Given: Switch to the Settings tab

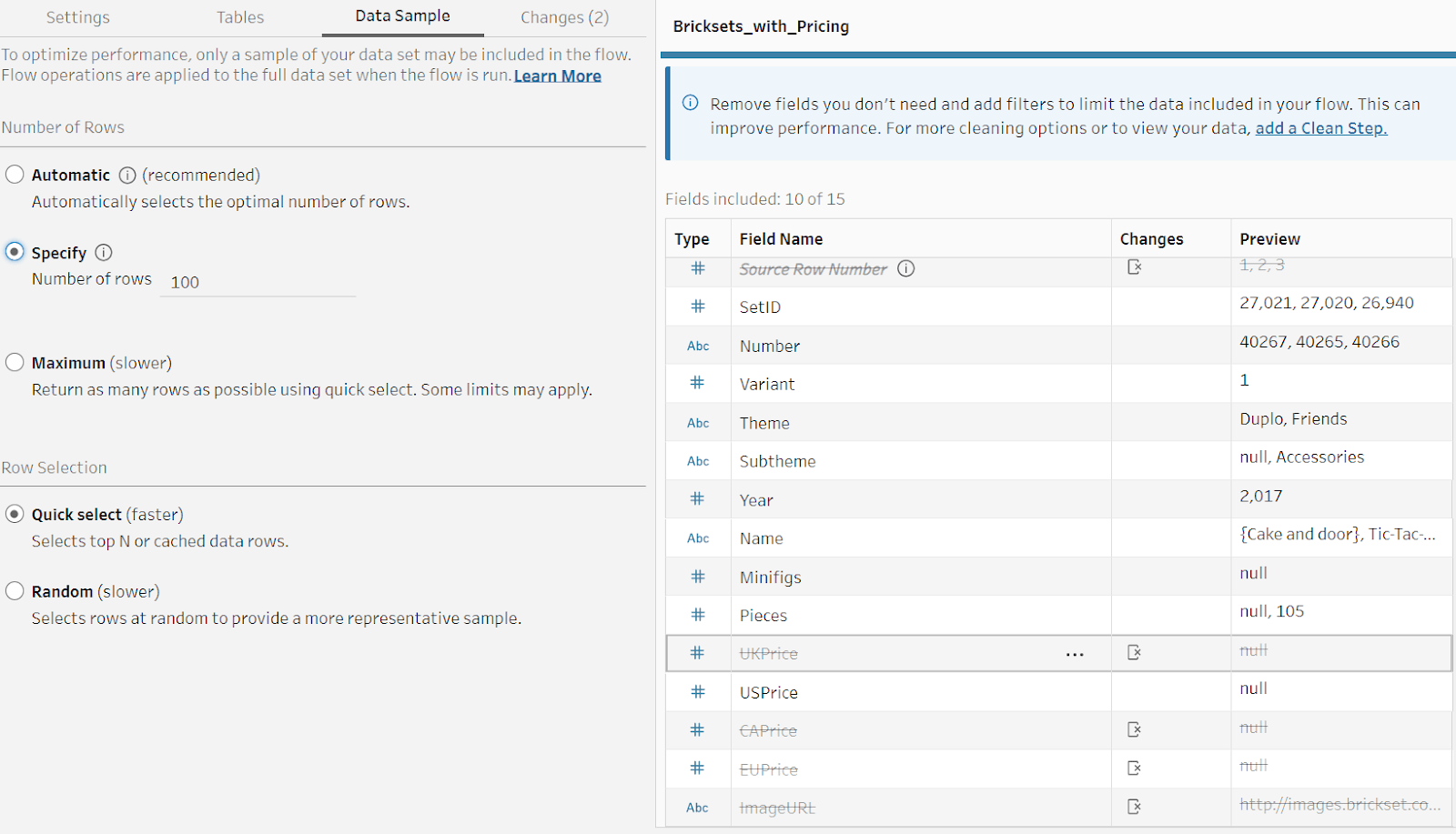Looking at the screenshot, I should pyautogui.click(x=78, y=17).
